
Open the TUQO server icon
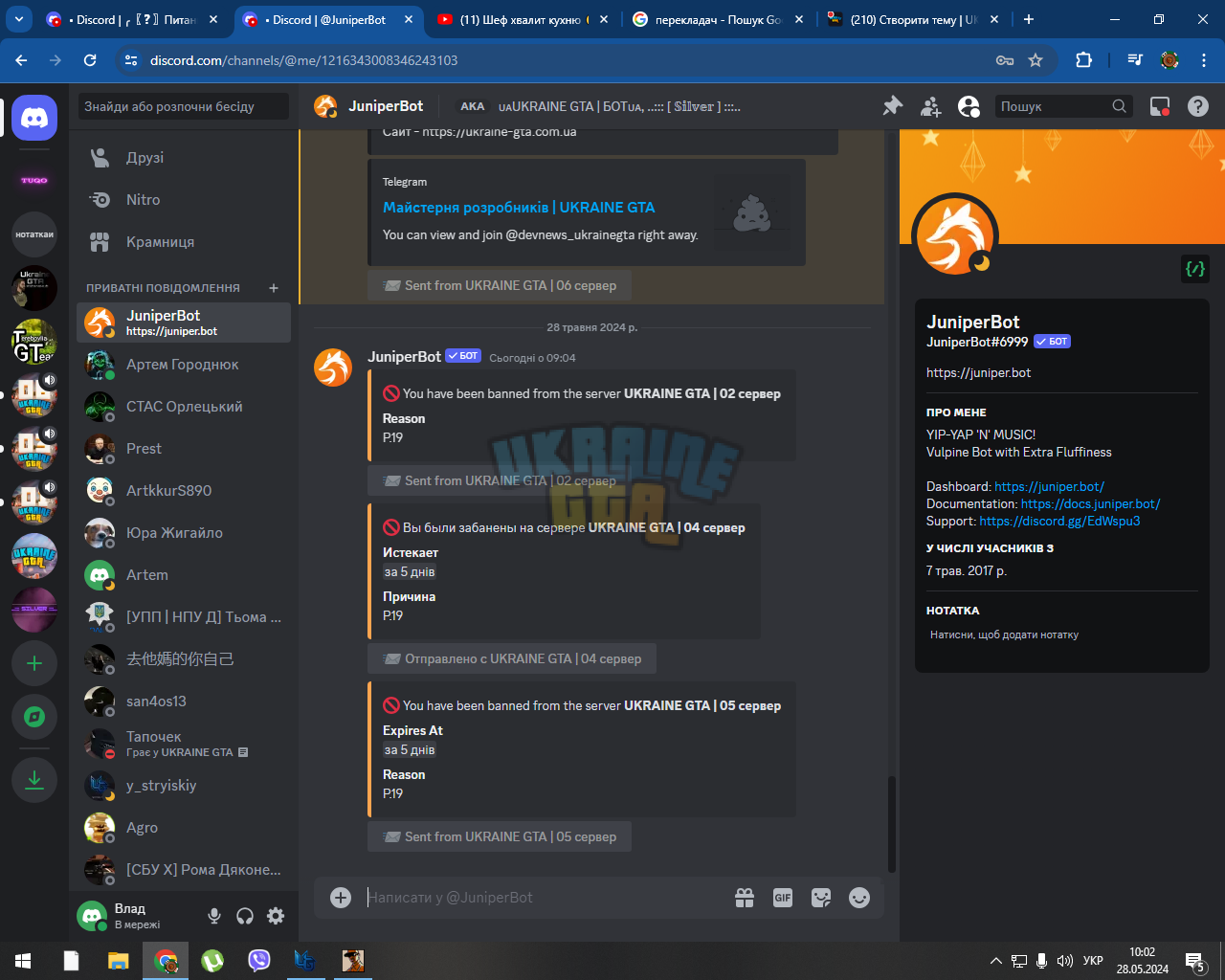[34, 180]
